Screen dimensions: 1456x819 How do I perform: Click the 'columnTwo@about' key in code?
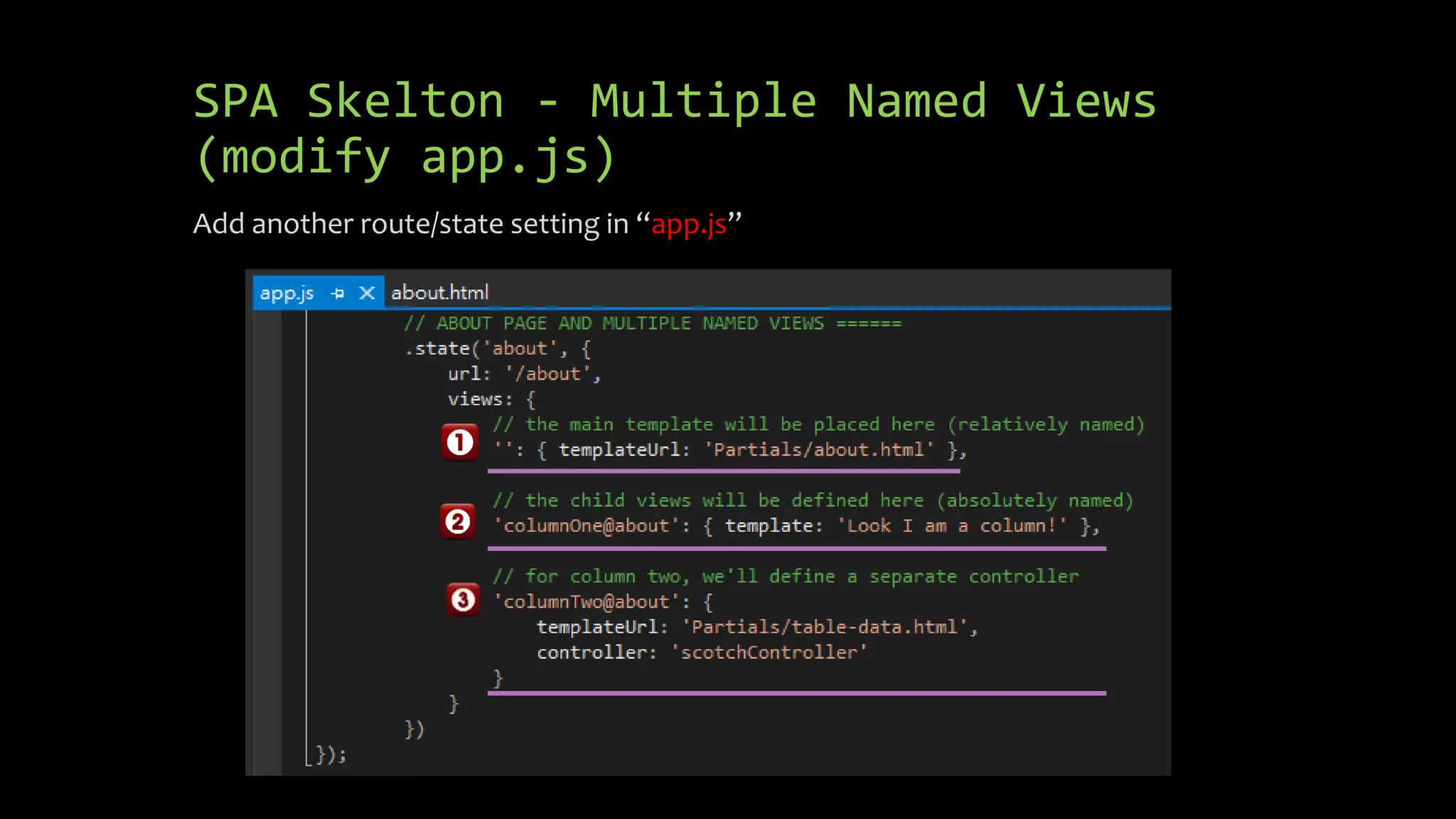pyautogui.click(x=587, y=602)
